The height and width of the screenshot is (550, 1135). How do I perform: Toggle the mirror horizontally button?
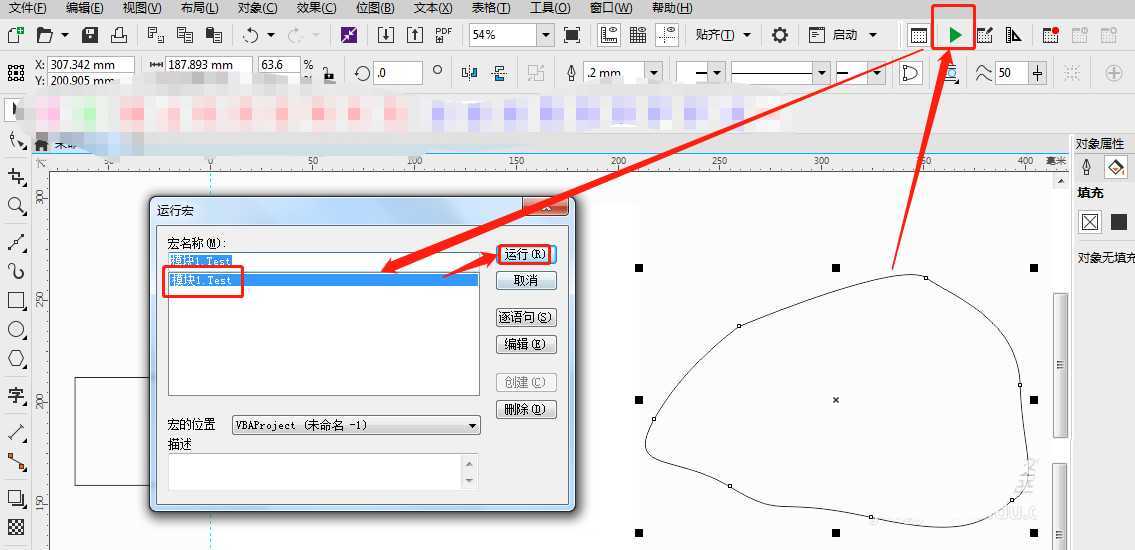pyautogui.click(x=469, y=73)
